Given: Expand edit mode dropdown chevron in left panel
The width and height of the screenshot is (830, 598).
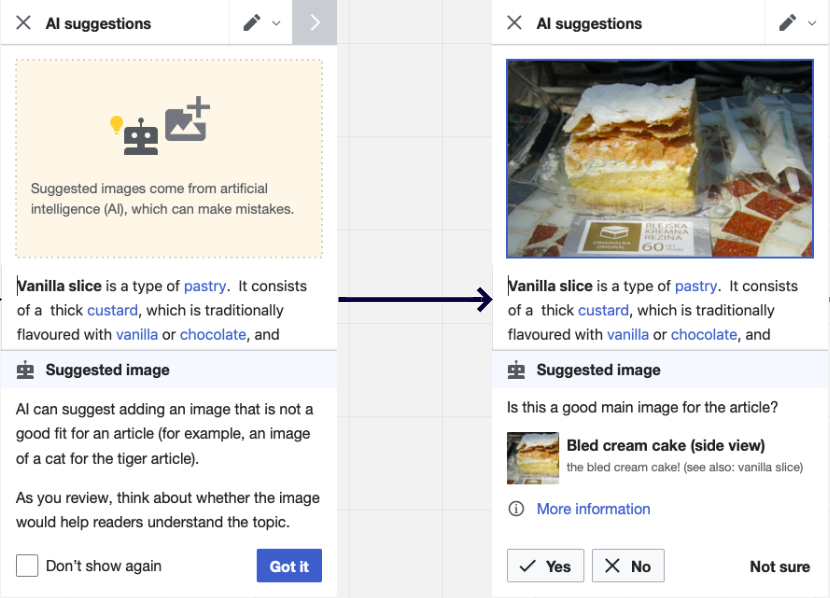Looking at the screenshot, I should [x=276, y=23].
